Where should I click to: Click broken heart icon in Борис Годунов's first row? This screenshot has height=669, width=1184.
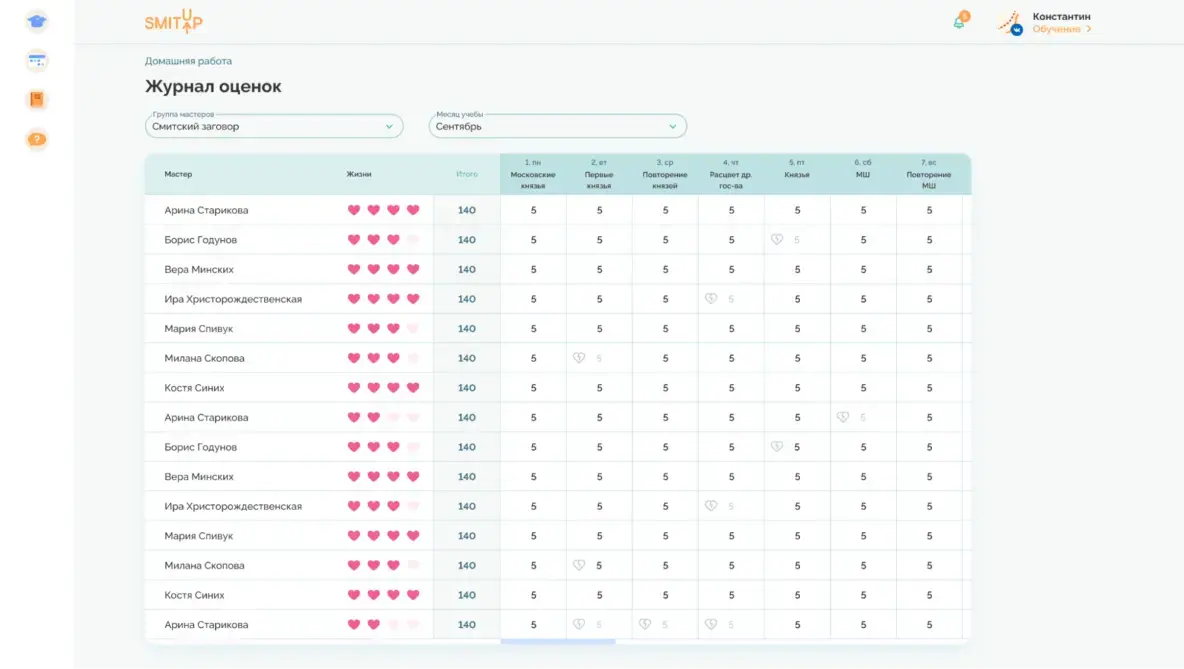pyautogui.click(x=777, y=240)
